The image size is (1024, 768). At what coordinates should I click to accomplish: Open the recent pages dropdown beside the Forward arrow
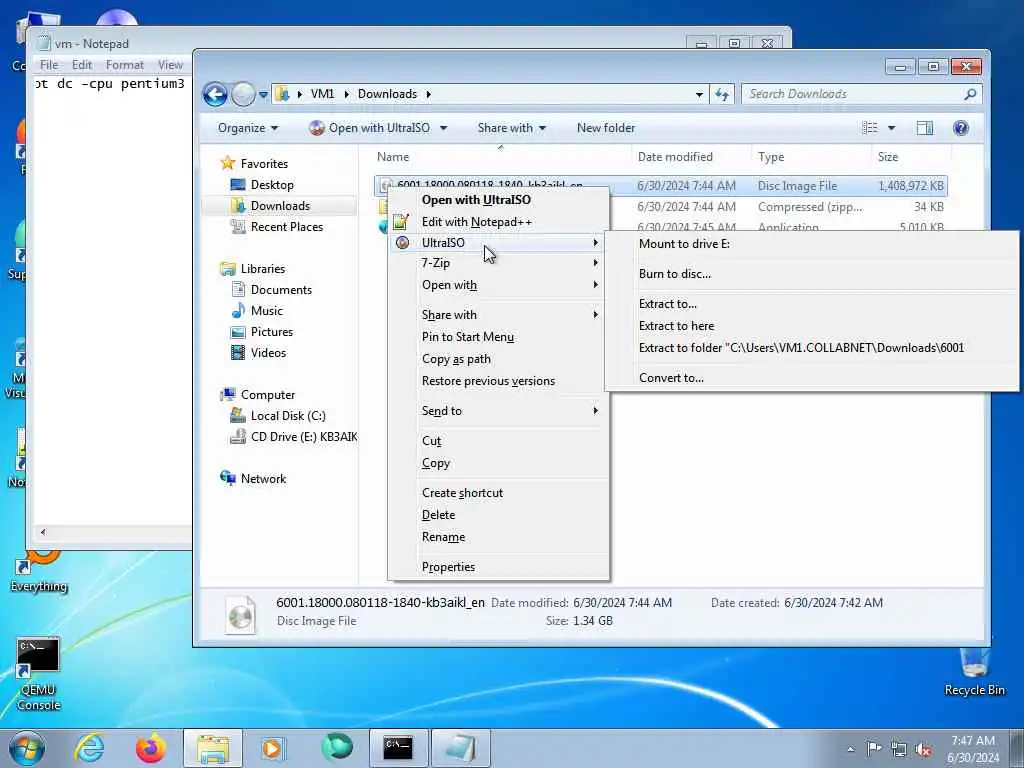click(263, 95)
